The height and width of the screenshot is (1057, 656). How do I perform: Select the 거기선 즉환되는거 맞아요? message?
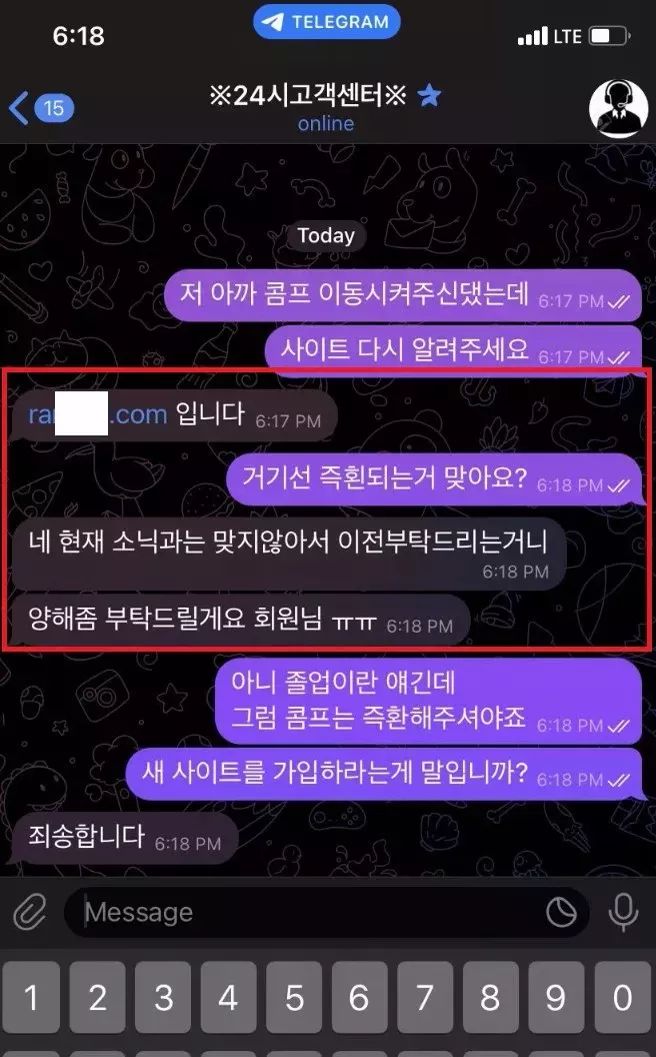point(433,479)
